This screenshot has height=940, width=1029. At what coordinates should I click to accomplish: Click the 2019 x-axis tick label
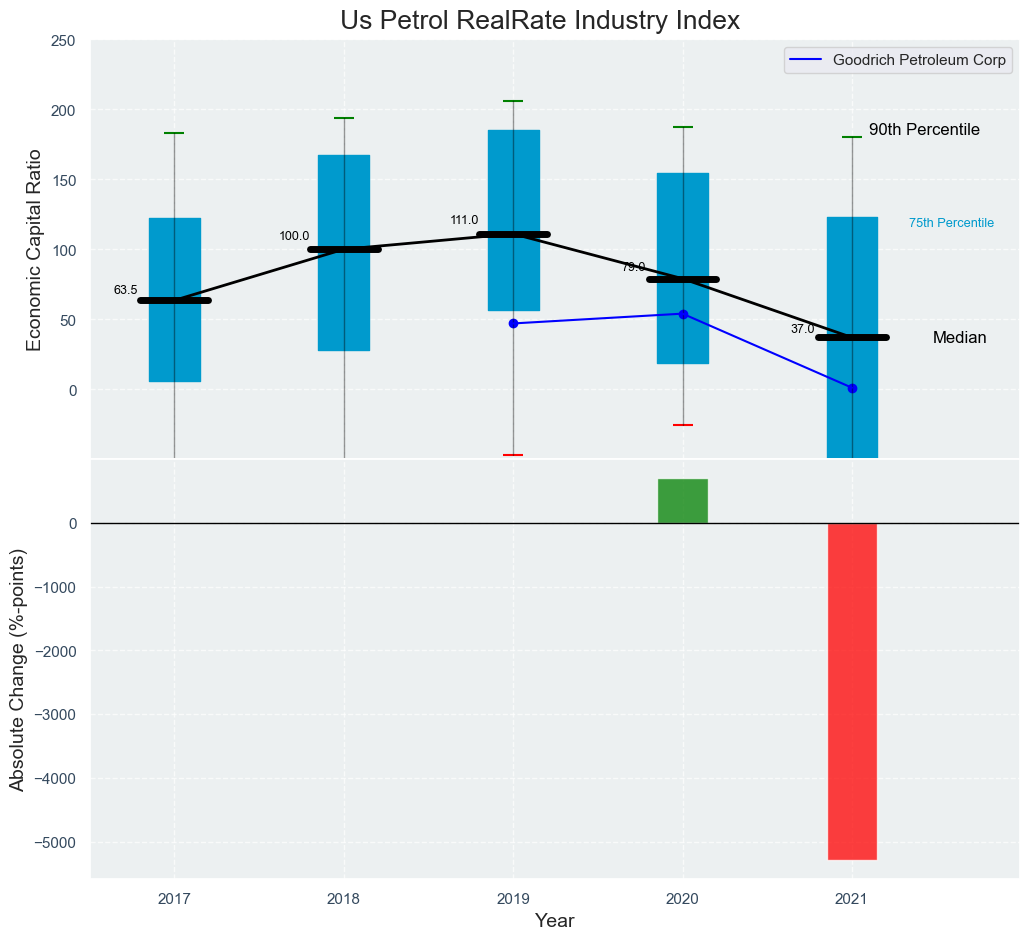(x=513, y=900)
